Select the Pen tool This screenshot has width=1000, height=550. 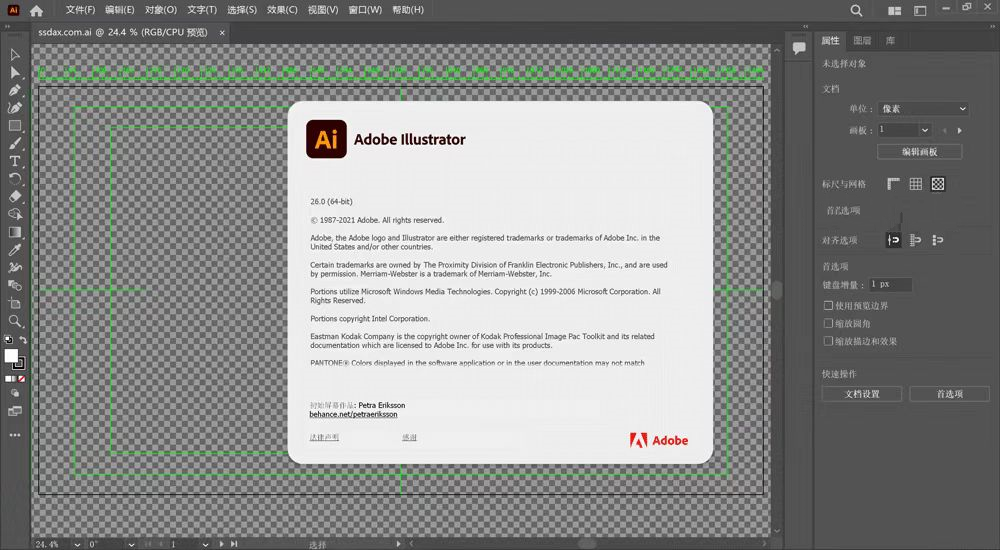[15, 91]
